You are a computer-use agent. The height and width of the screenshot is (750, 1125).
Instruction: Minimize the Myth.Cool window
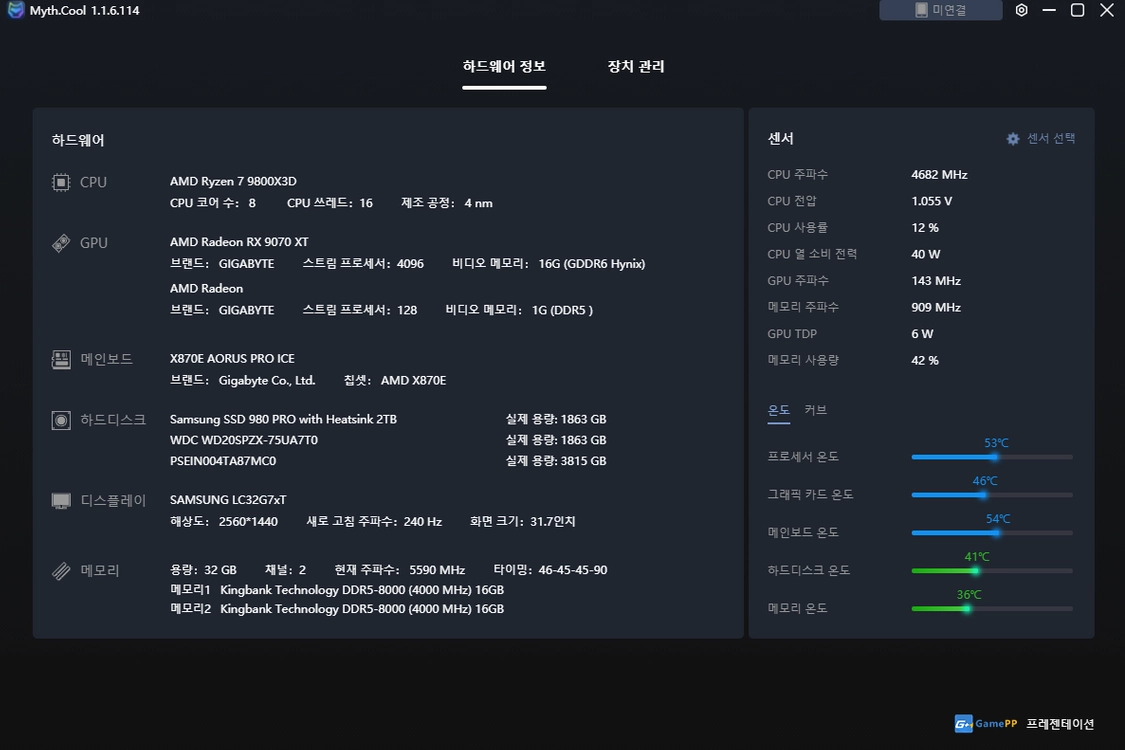coord(1049,10)
